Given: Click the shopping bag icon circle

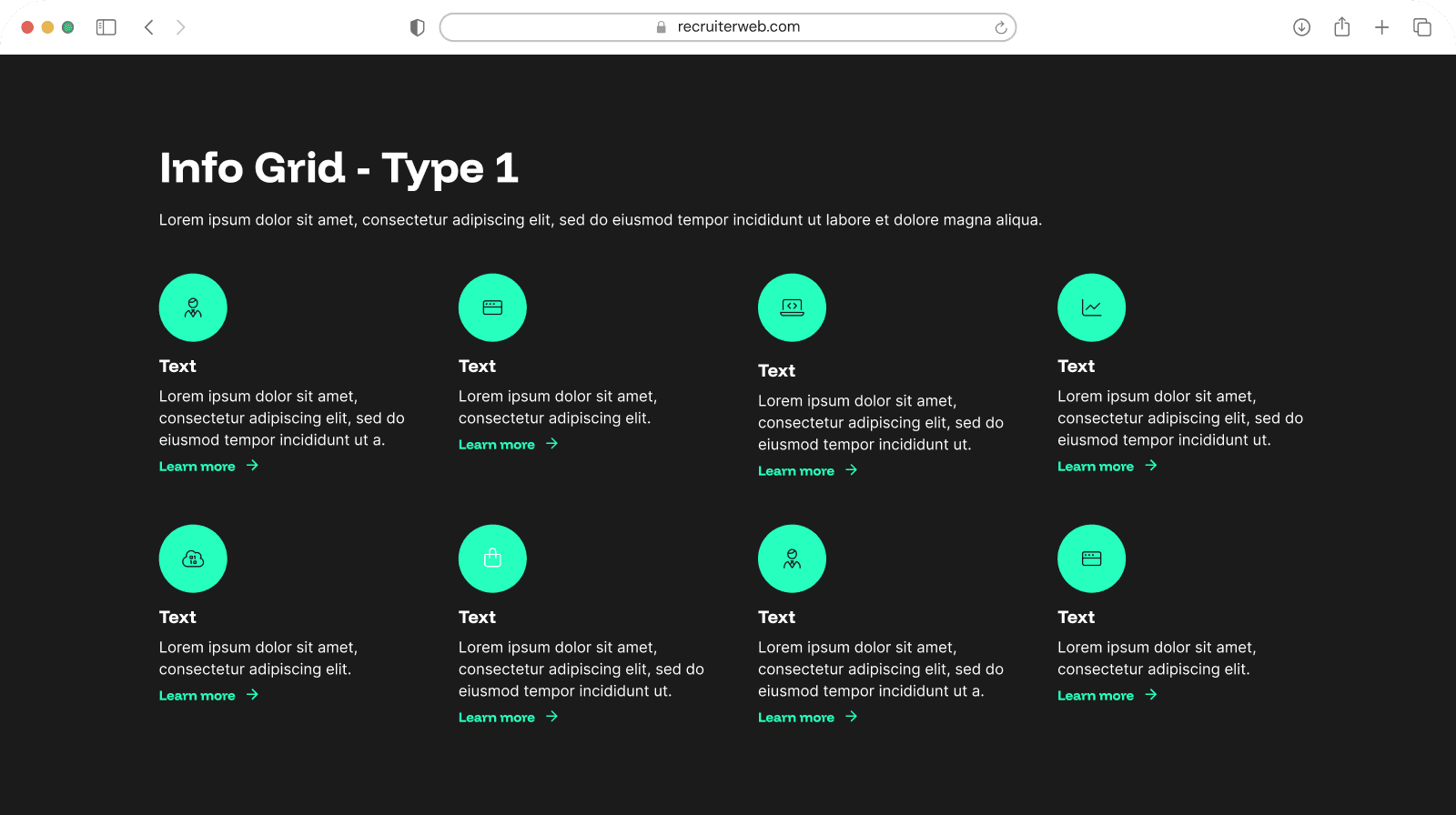Looking at the screenshot, I should (x=492, y=558).
